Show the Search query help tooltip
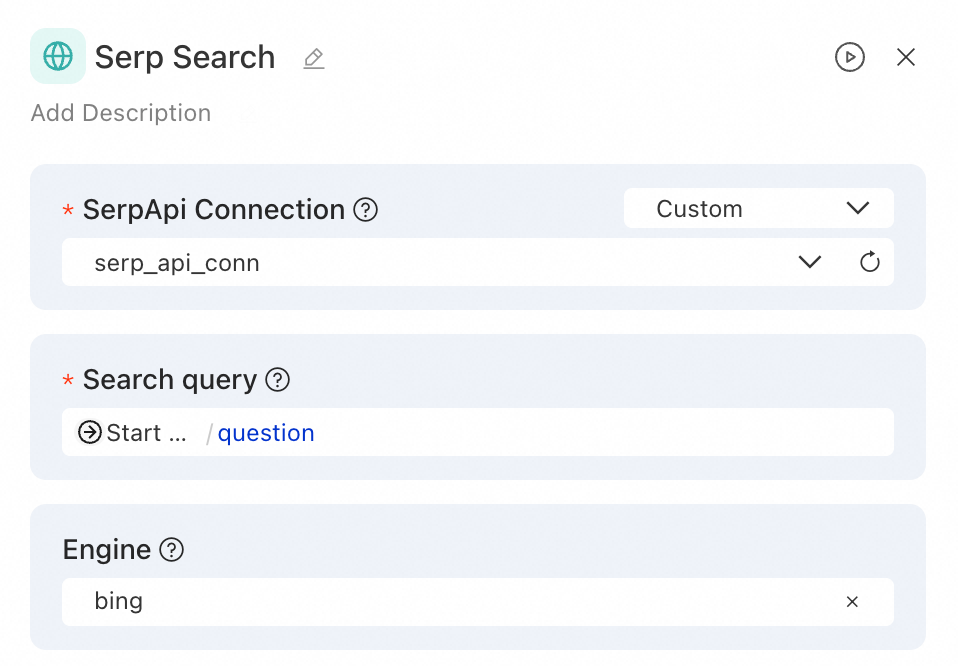This screenshot has height=666, width=958. pyautogui.click(x=278, y=380)
